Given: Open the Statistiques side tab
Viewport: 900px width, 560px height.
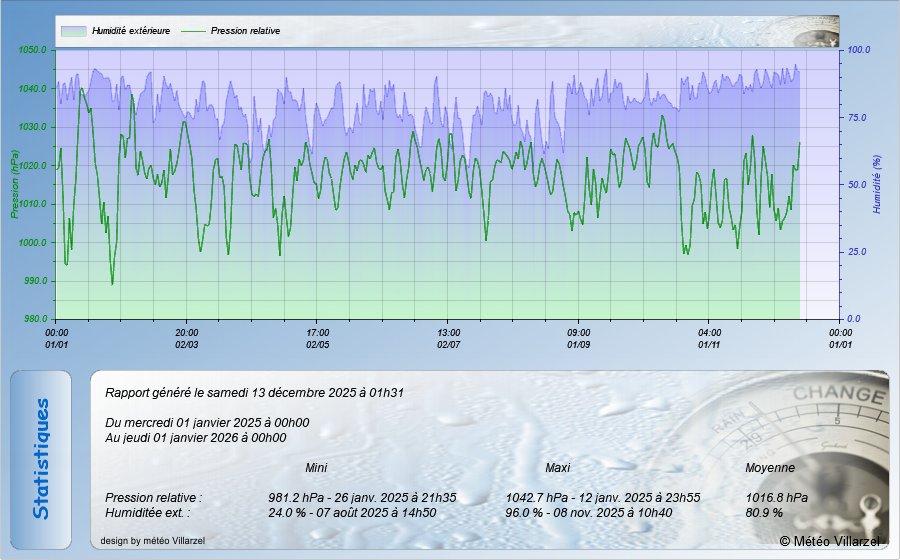Looking at the screenshot, I should tap(41, 459).
